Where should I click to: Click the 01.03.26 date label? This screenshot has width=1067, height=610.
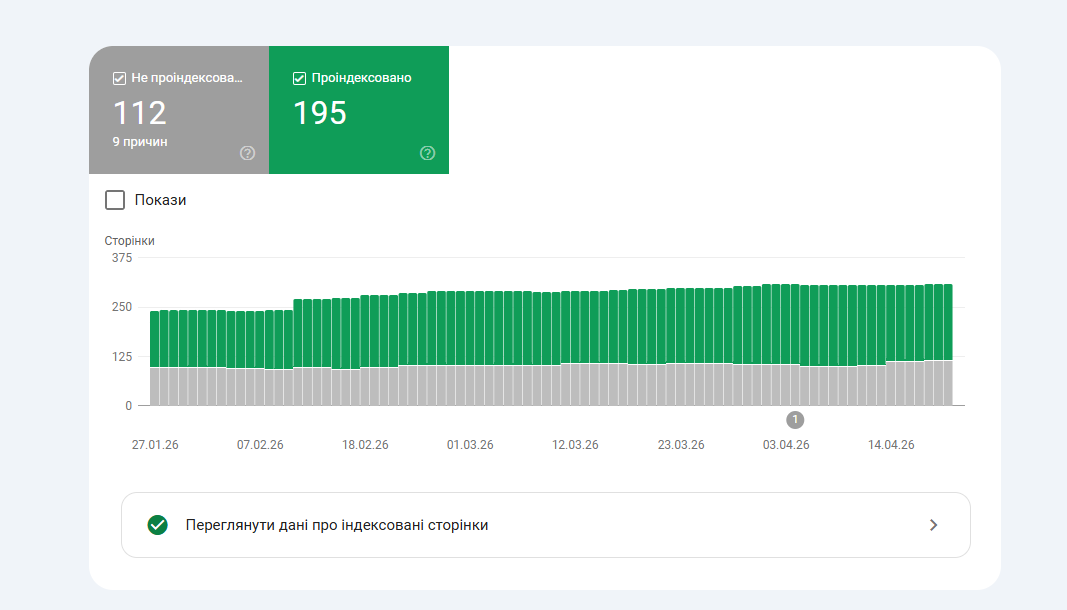click(470, 445)
